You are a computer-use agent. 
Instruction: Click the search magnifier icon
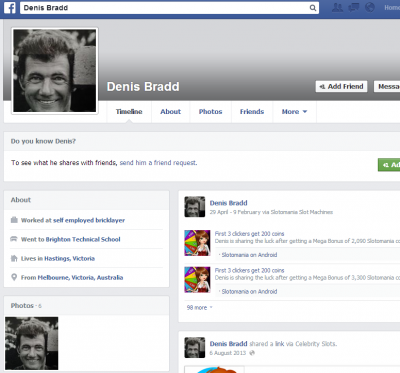click(x=313, y=8)
